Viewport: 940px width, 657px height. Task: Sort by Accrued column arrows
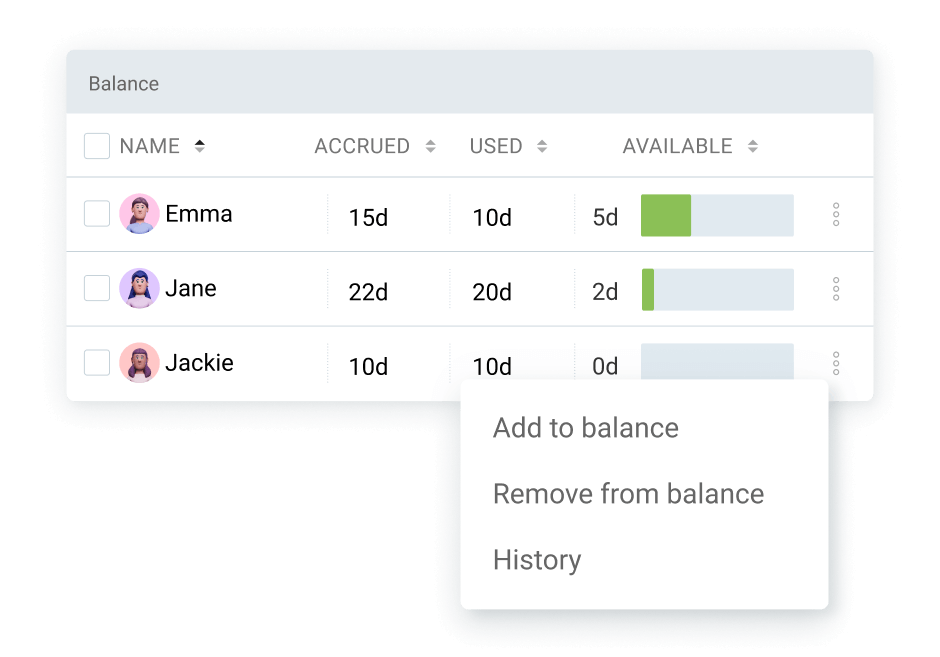pyautogui.click(x=430, y=146)
